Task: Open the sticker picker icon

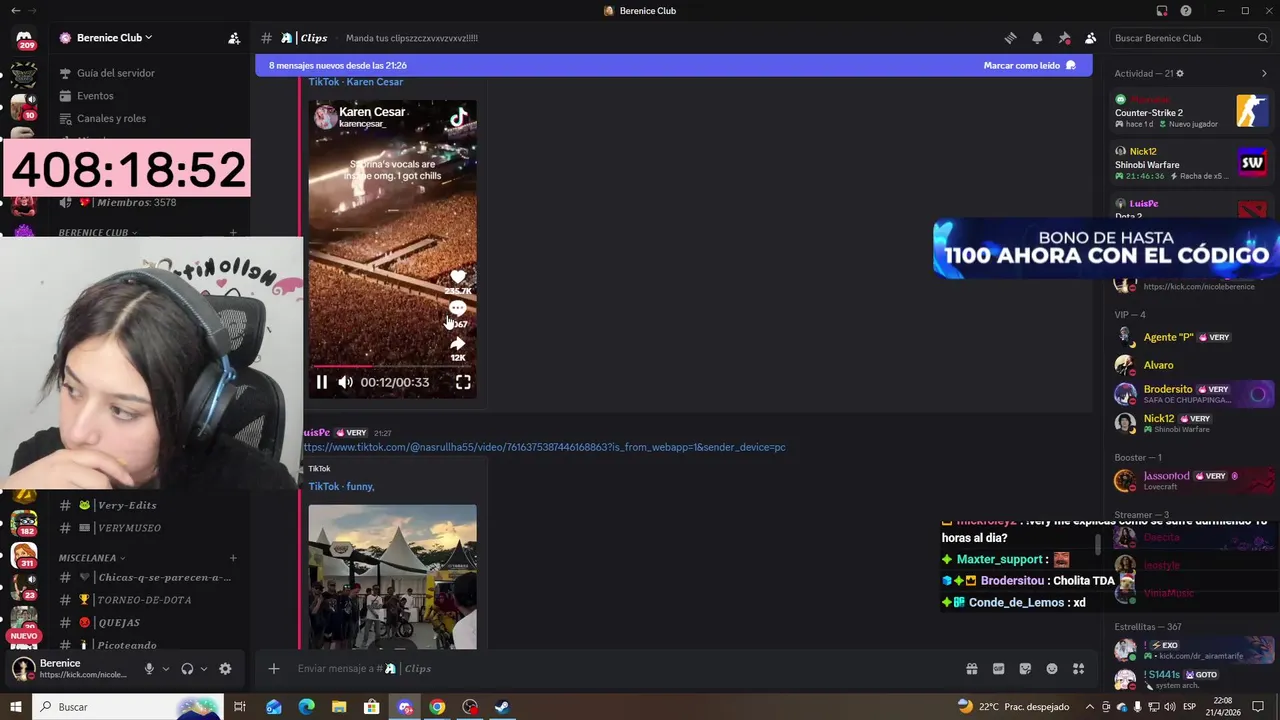Action: (1025, 669)
